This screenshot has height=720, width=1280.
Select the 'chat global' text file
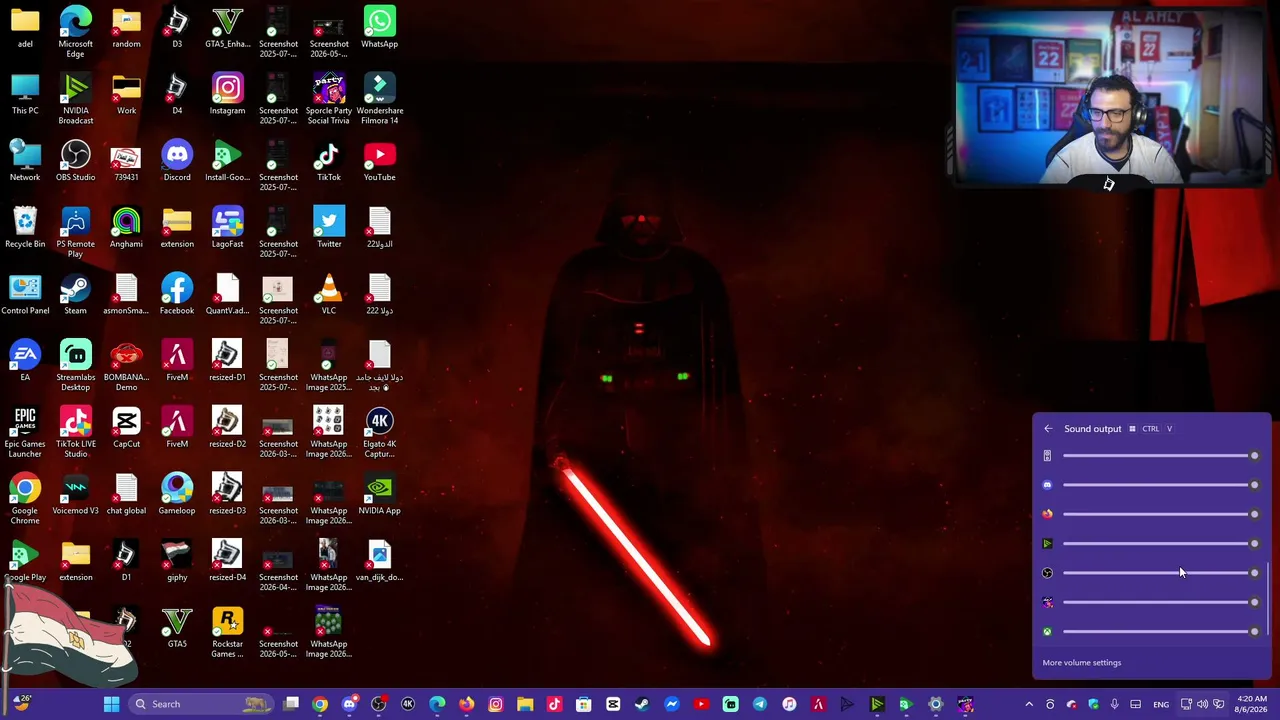click(x=126, y=494)
